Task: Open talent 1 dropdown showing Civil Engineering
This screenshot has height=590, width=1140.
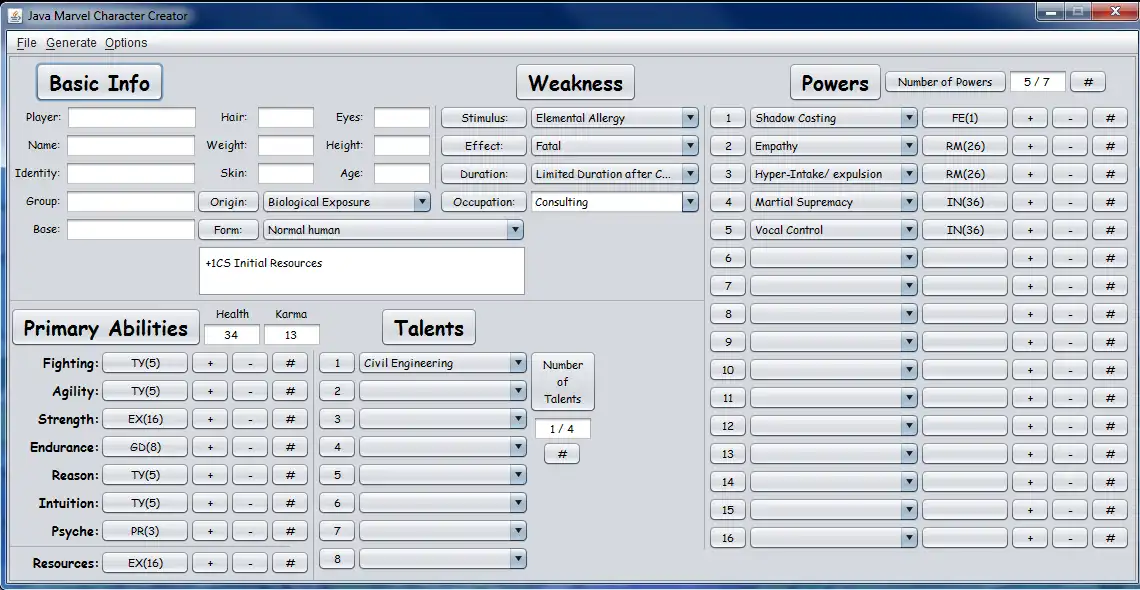Action: (443, 363)
